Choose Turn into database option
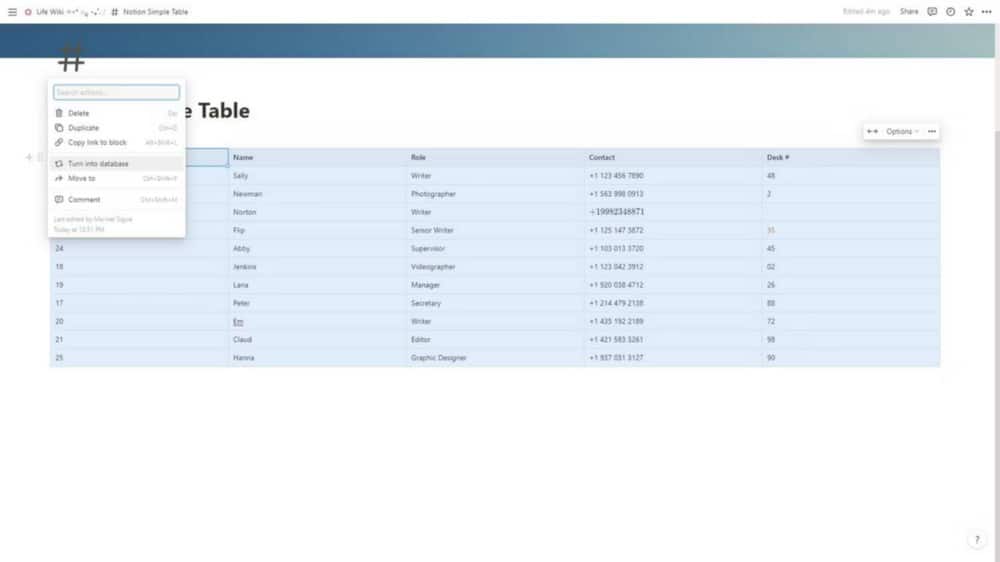The width and height of the screenshot is (1000, 562). [x=98, y=163]
